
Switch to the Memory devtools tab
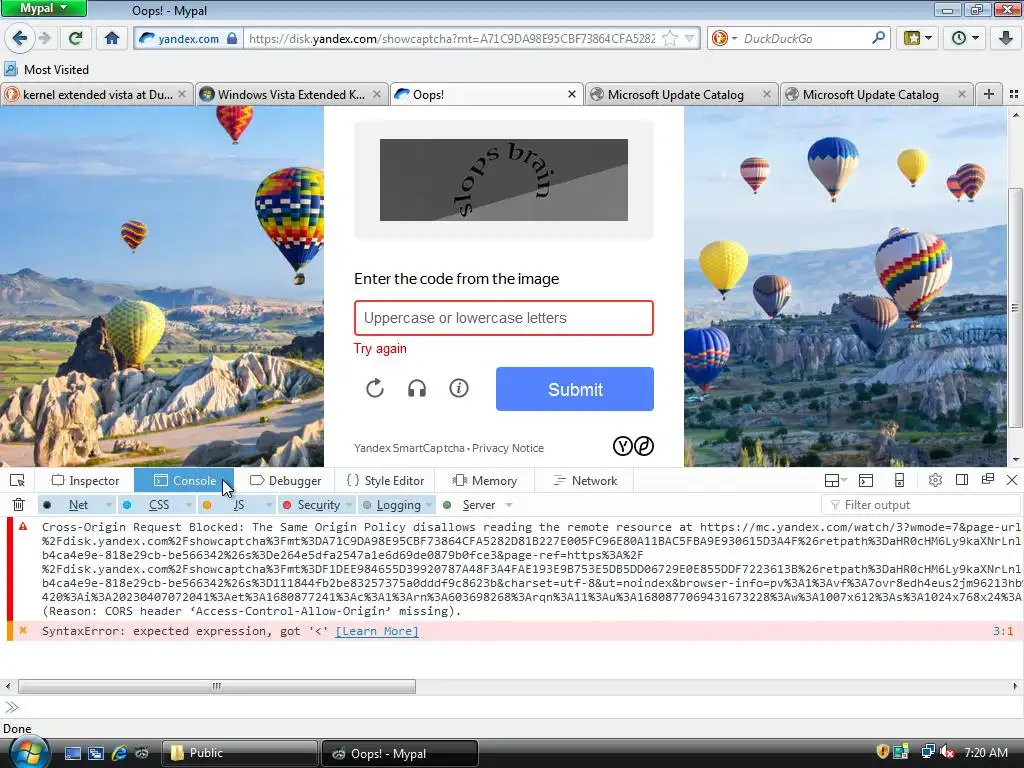point(485,481)
